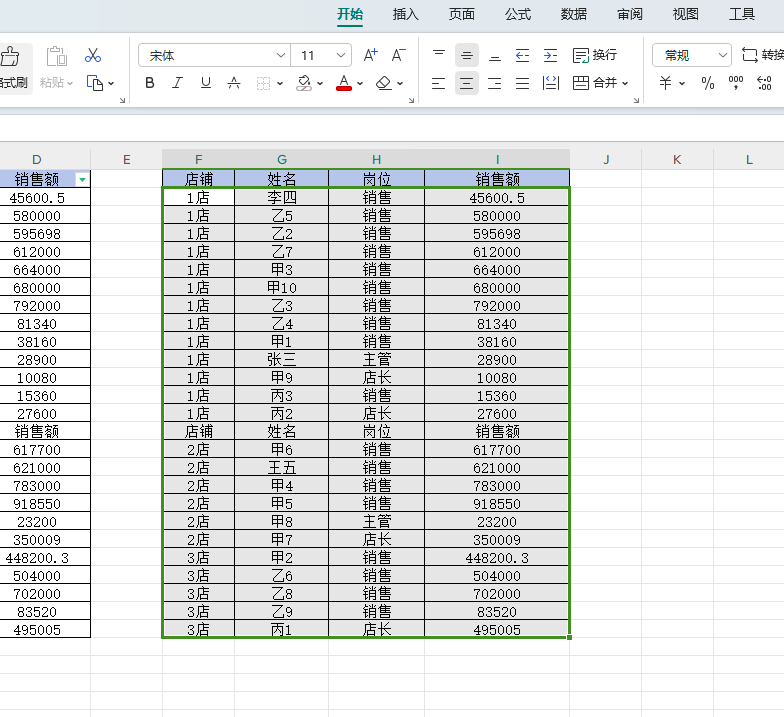Toggle horizontal center alignment
The image size is (784, 717).
tap(466, 83)
